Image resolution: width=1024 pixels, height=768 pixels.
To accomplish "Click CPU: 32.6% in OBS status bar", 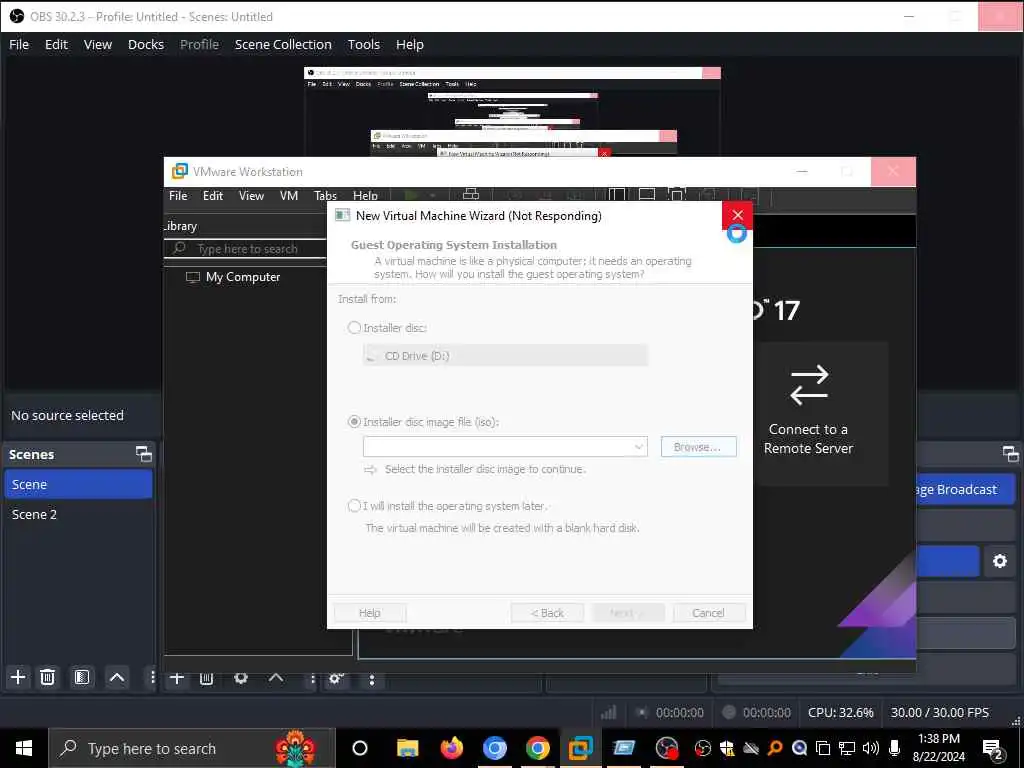I will [x=840, y=712].
